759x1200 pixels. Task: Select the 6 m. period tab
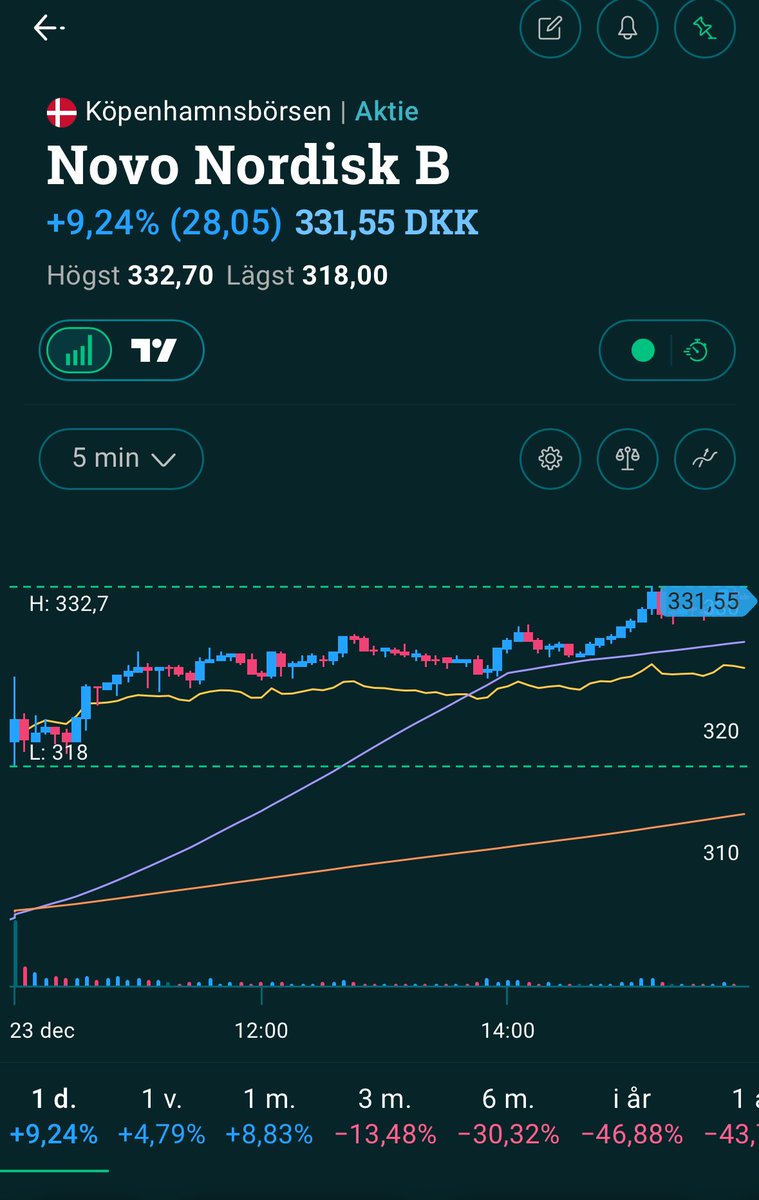click(508, 1117)
